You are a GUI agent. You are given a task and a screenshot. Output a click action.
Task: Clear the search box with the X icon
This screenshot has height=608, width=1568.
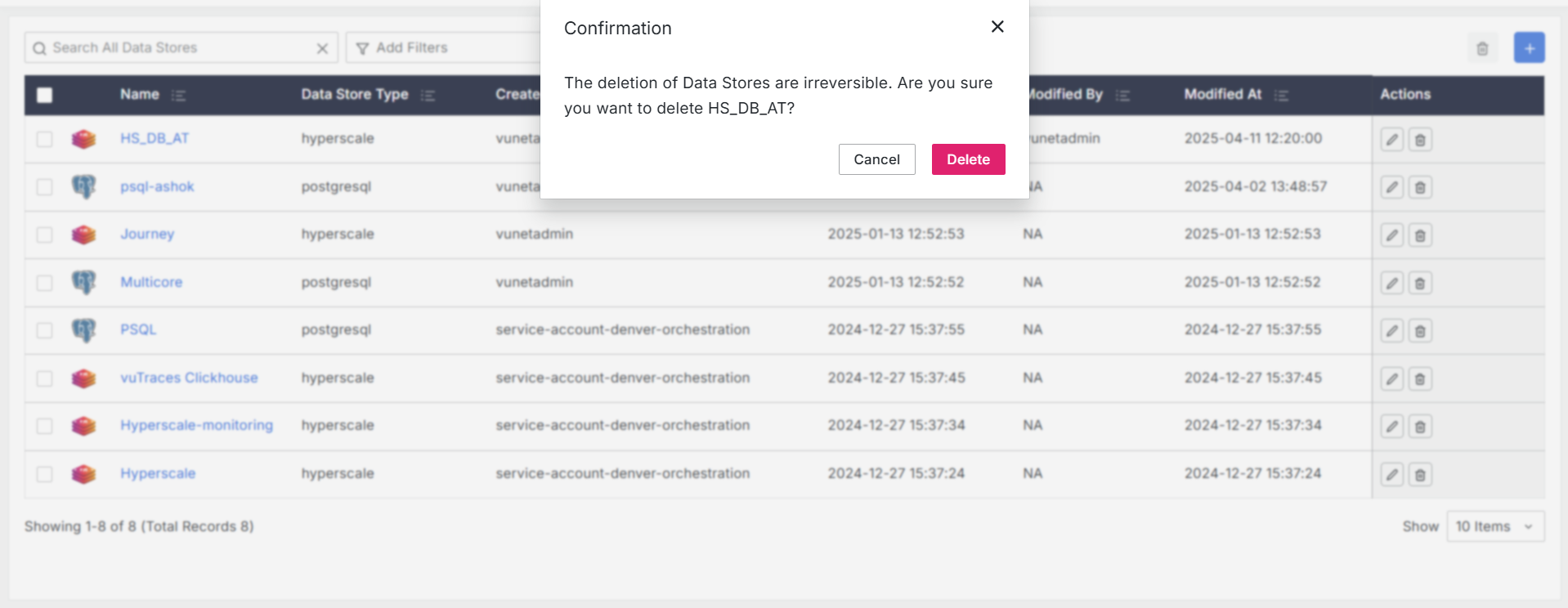322,49
